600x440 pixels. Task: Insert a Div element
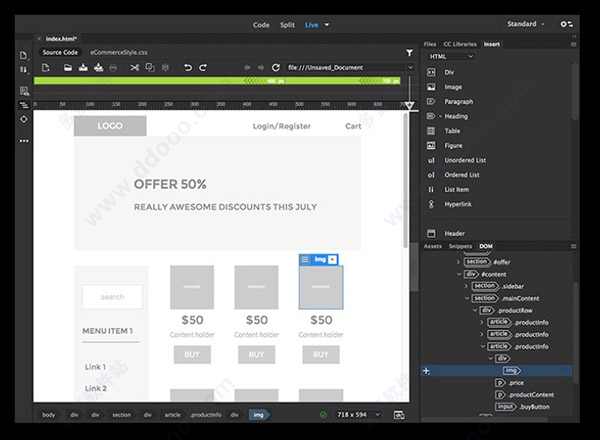point(449,72)
